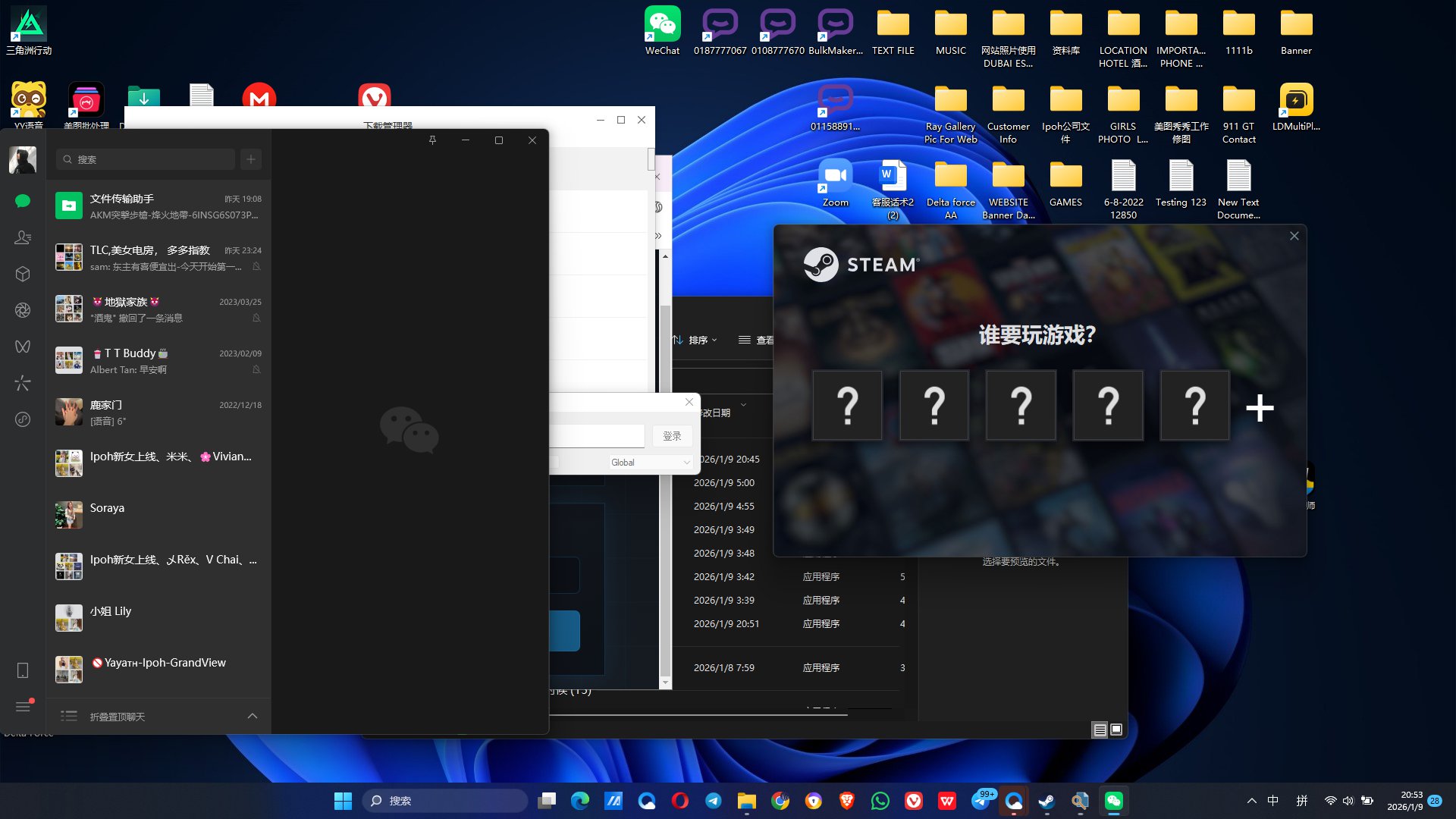The width and height of the screenshot is (1456, 819).
Task: Toggle pin WeChat window on top
Action: [432, 140]
